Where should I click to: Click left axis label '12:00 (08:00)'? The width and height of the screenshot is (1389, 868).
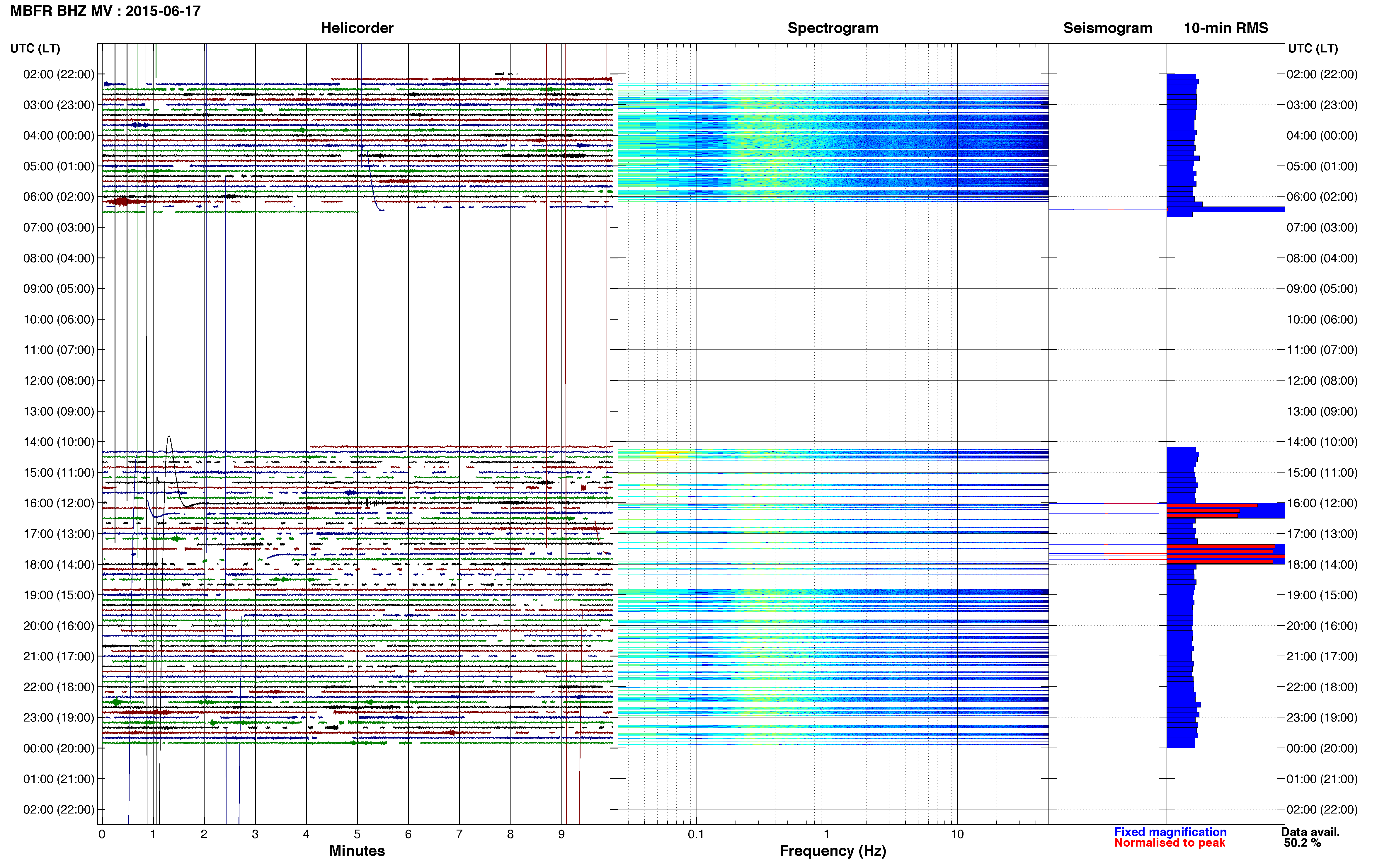click(59, 381)
